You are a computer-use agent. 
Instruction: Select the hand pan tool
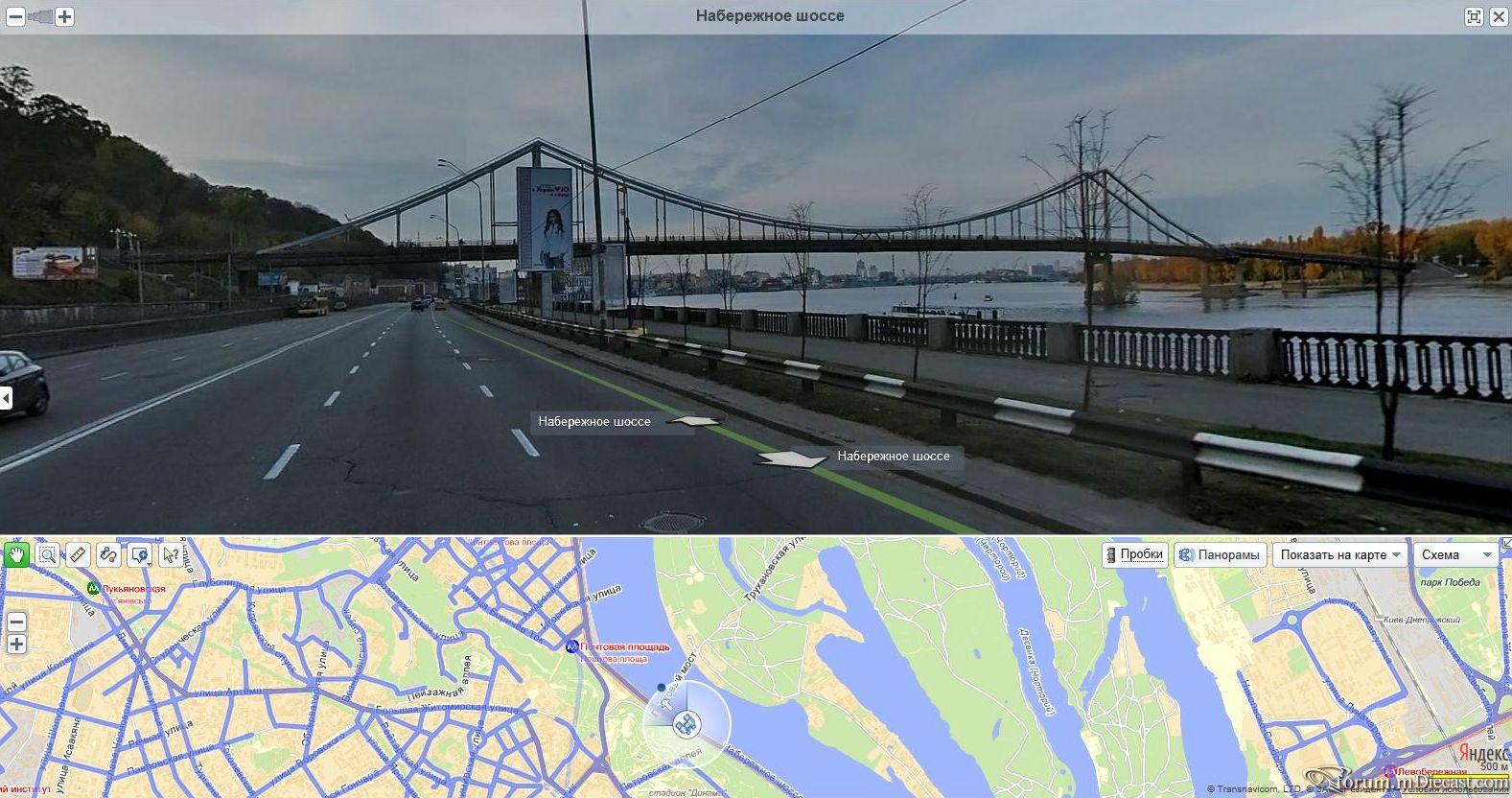(x=16, y=554)
